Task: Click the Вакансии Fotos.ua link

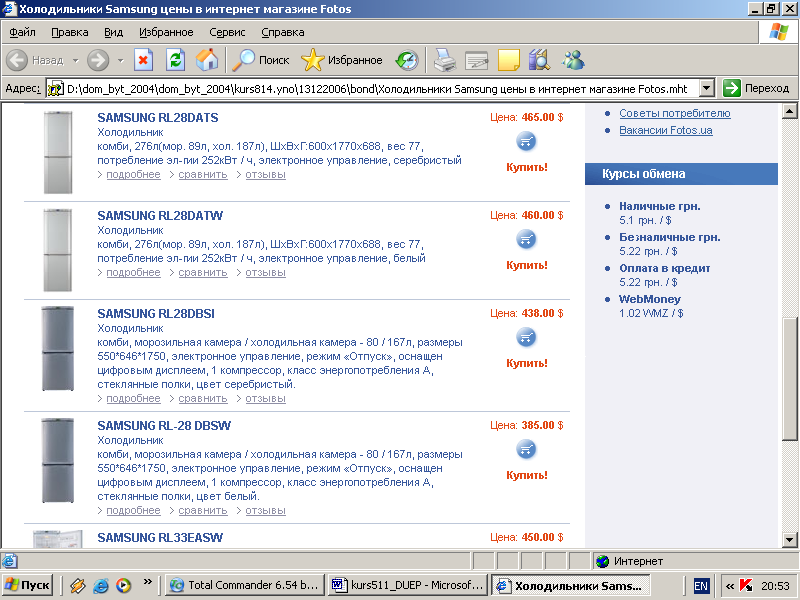Action: [665, 130]
